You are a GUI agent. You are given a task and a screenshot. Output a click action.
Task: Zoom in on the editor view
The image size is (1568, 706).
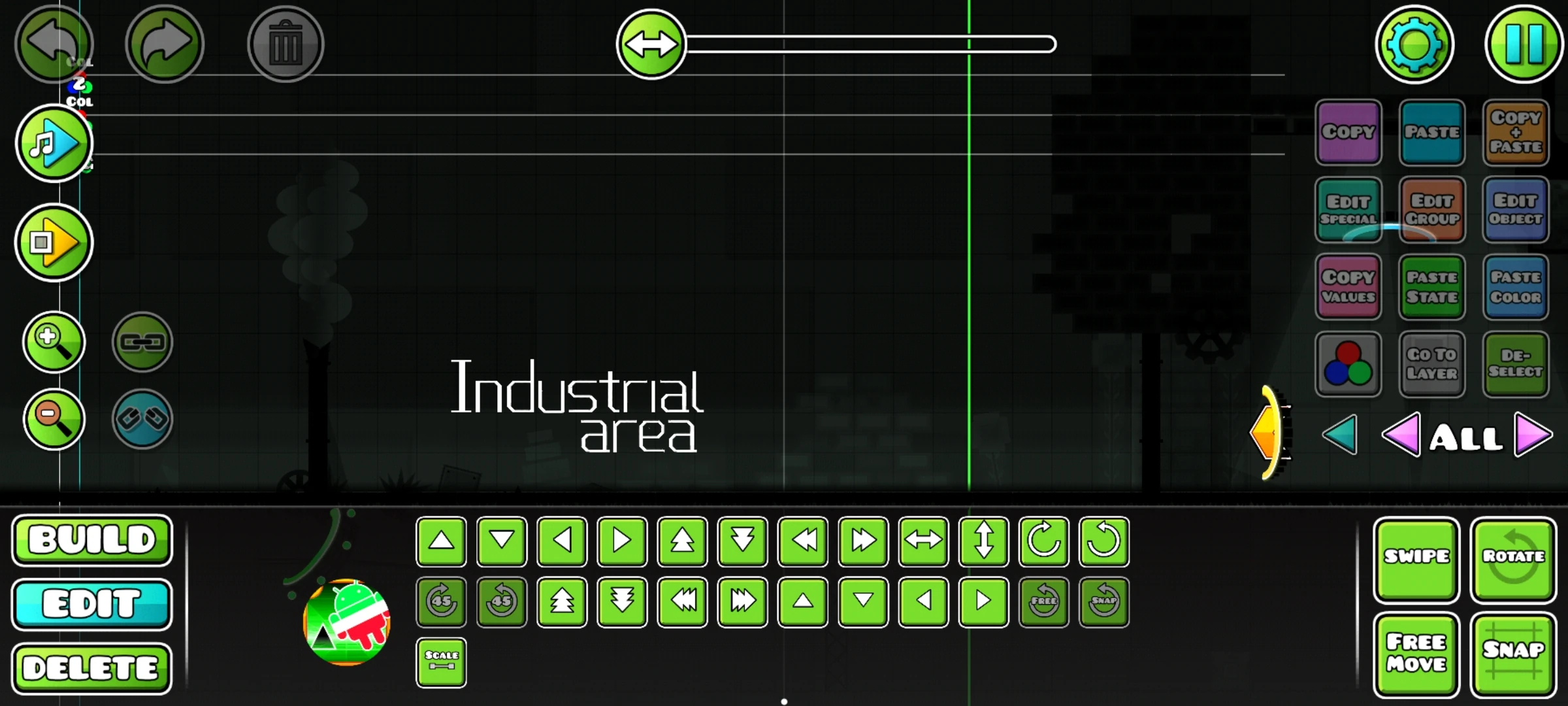coord(54,341)
